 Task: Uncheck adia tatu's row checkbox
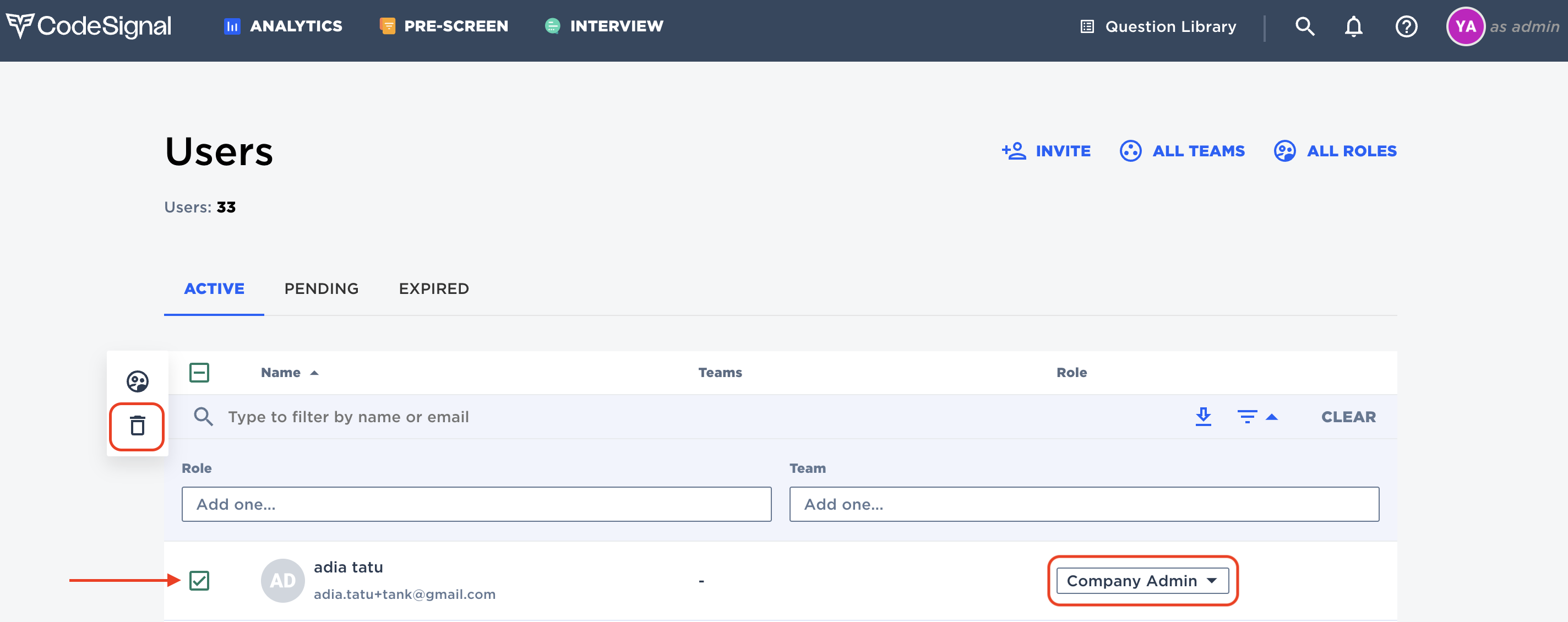coord(198,581)
